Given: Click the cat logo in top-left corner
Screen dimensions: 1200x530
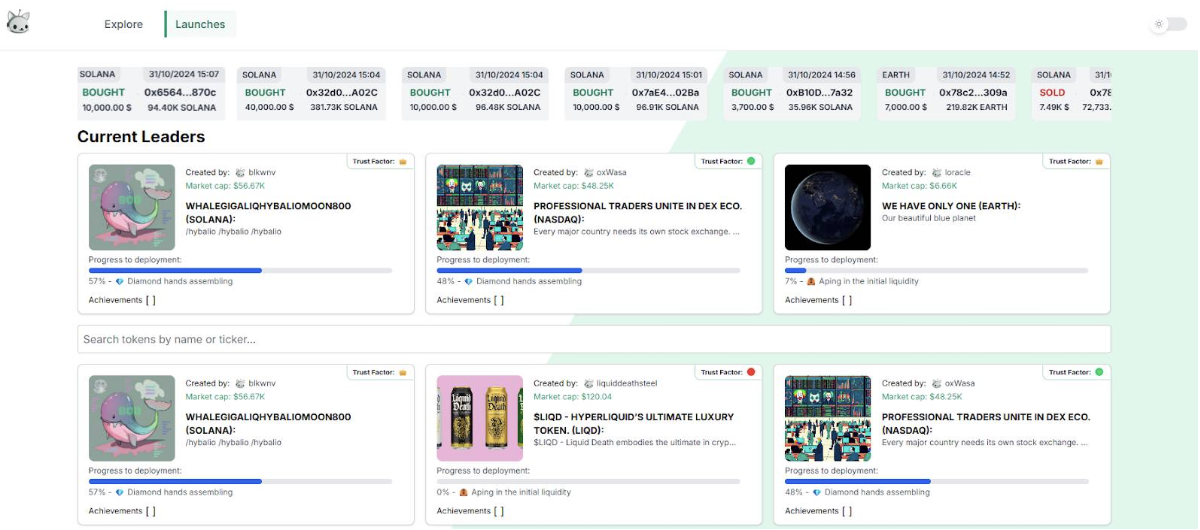Looking at the screenshot, I should click(x=18, y=23).
